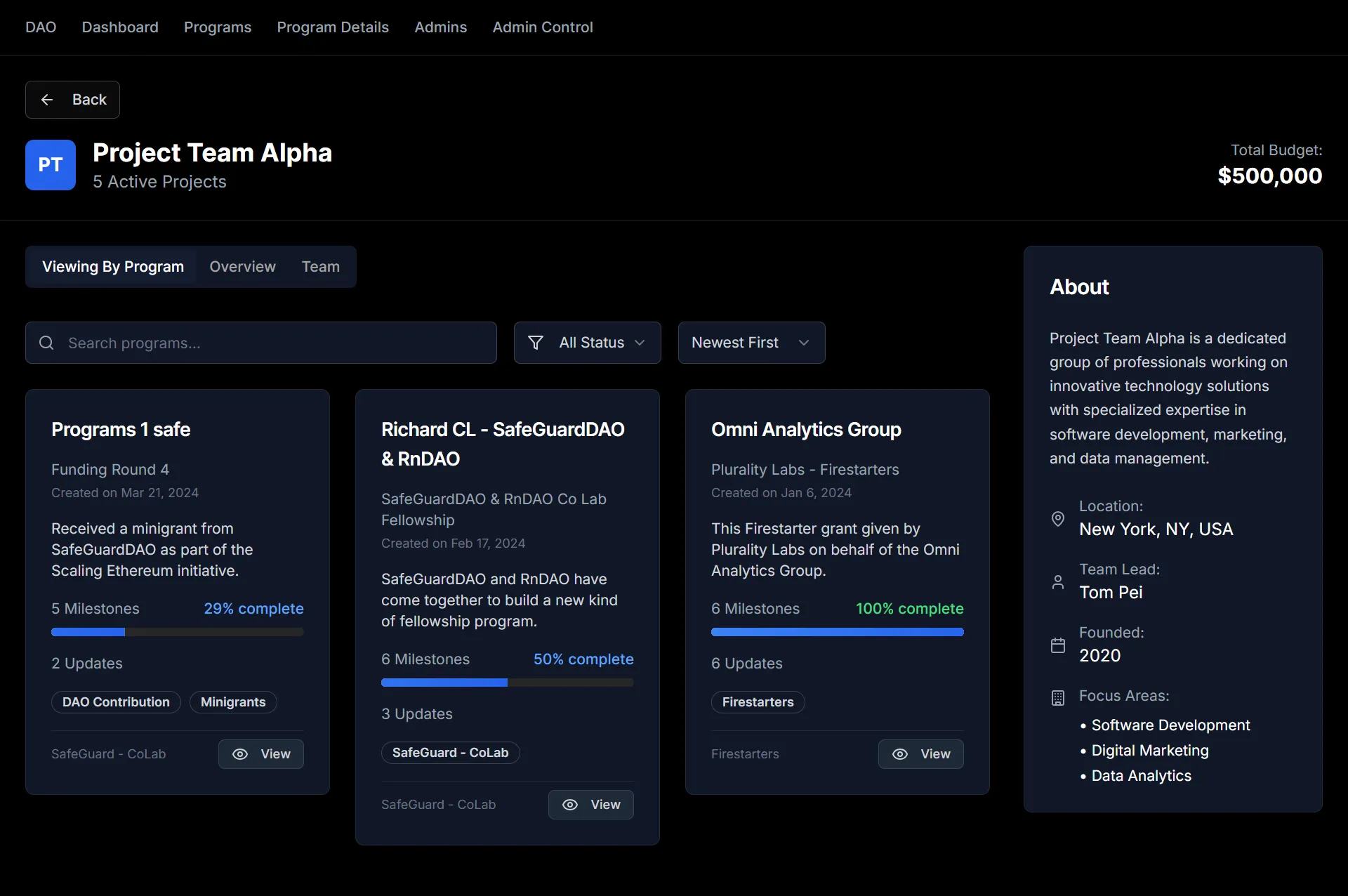Click the 2020 founded year
The width and height of the screenshot is (1348, 896).
1099,656
